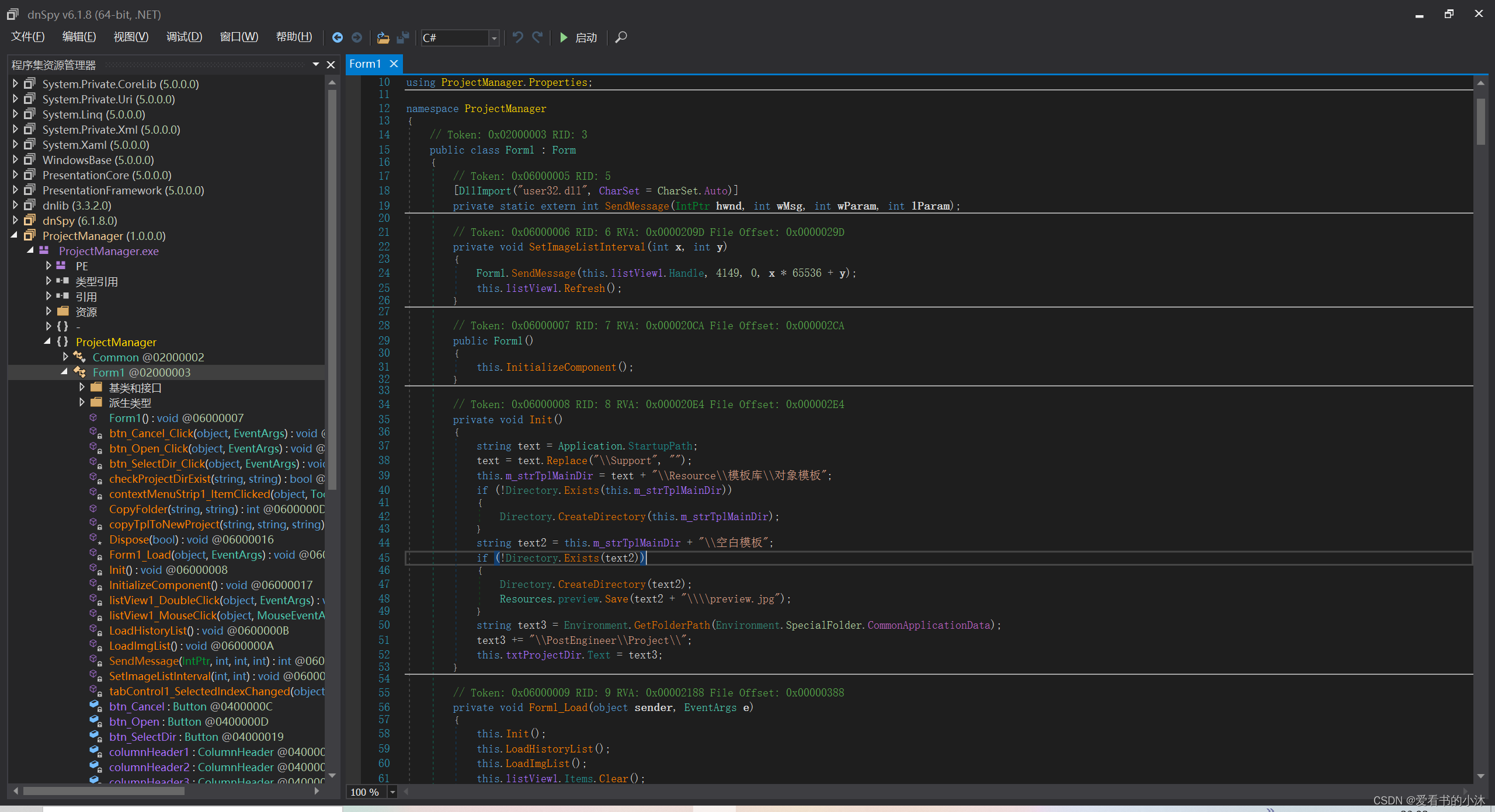Open the 帮助(H) menu
This screenshot has height=812, width=1495.
pyautogui.click(x=294, y=37)
